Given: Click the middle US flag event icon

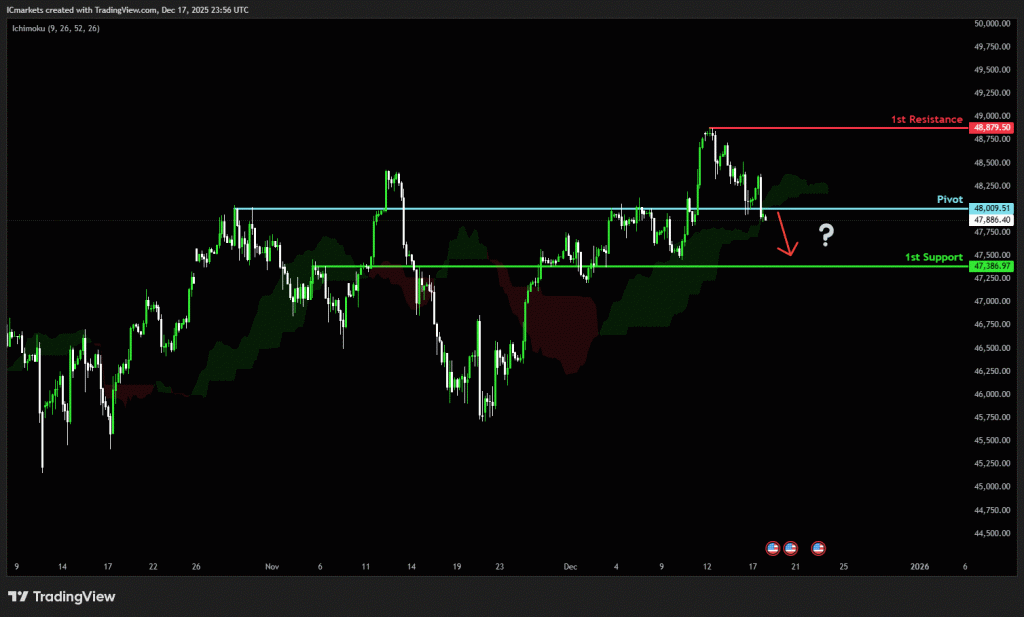Looking at the screenshot, I should pyautogui.click(x=791, y=548).
